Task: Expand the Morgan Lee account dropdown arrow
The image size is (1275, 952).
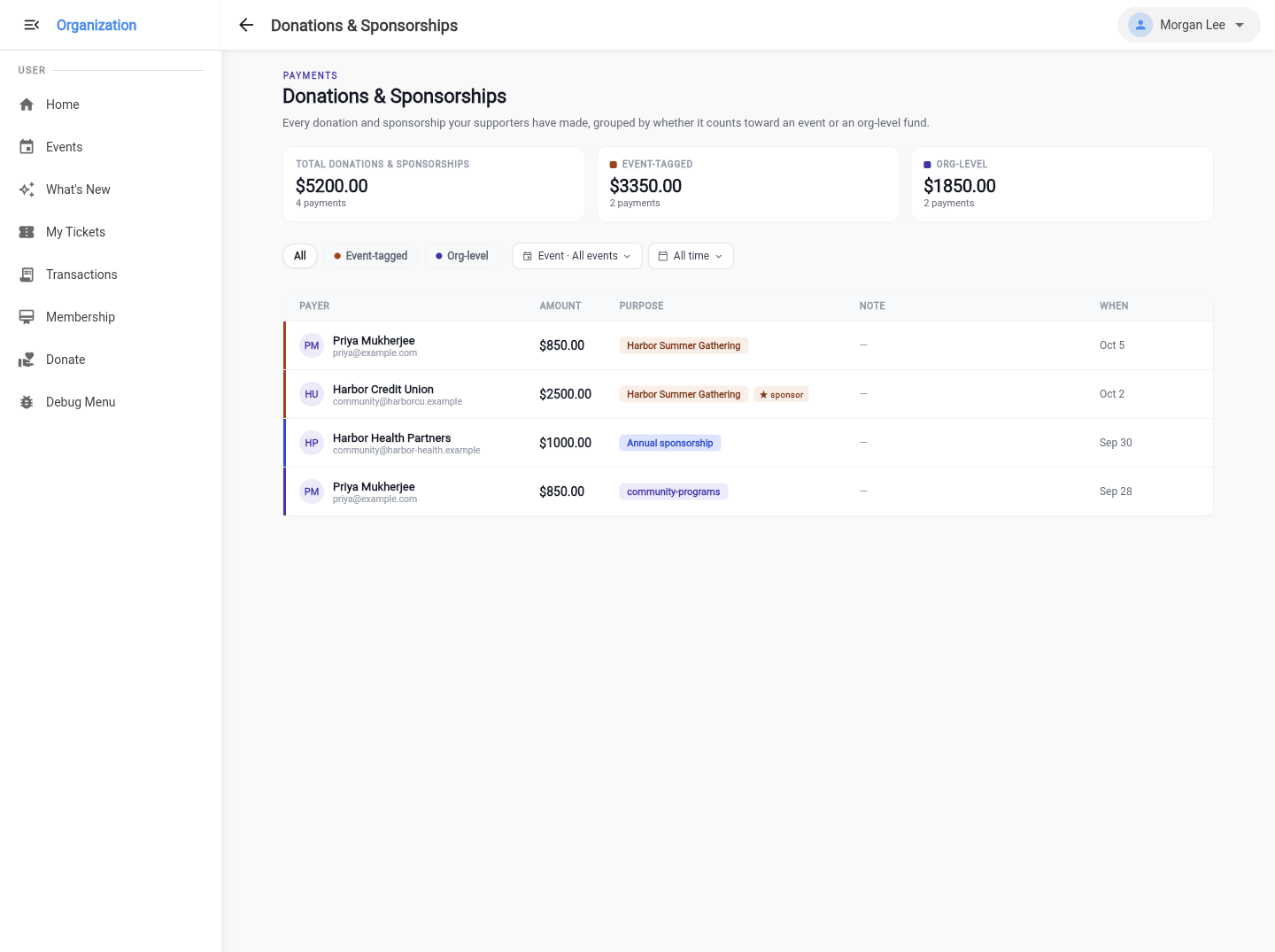Action: pyautogui.click(x=1240, y=25)
